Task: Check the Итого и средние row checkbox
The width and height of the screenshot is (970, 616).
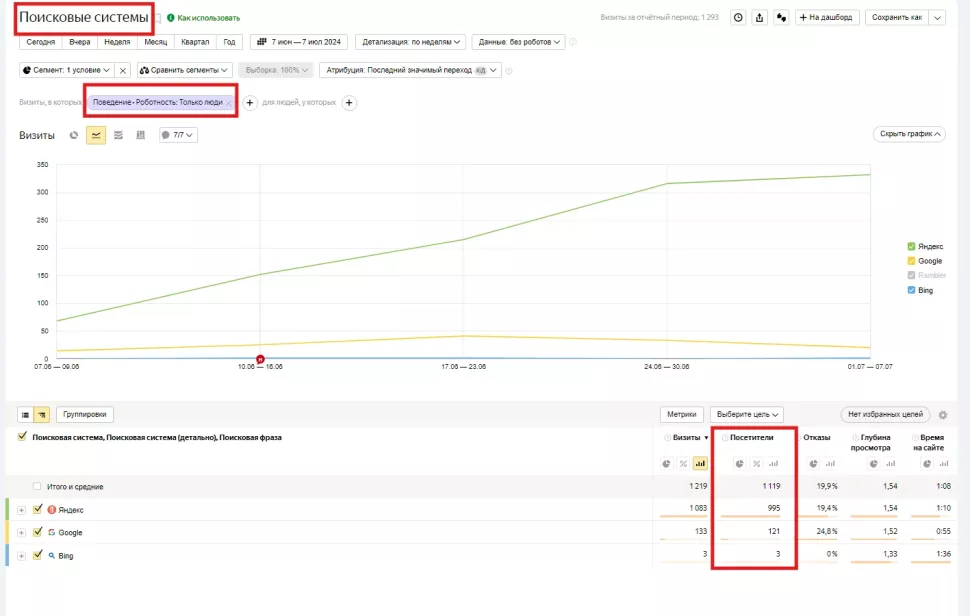Action: (37, 486)
